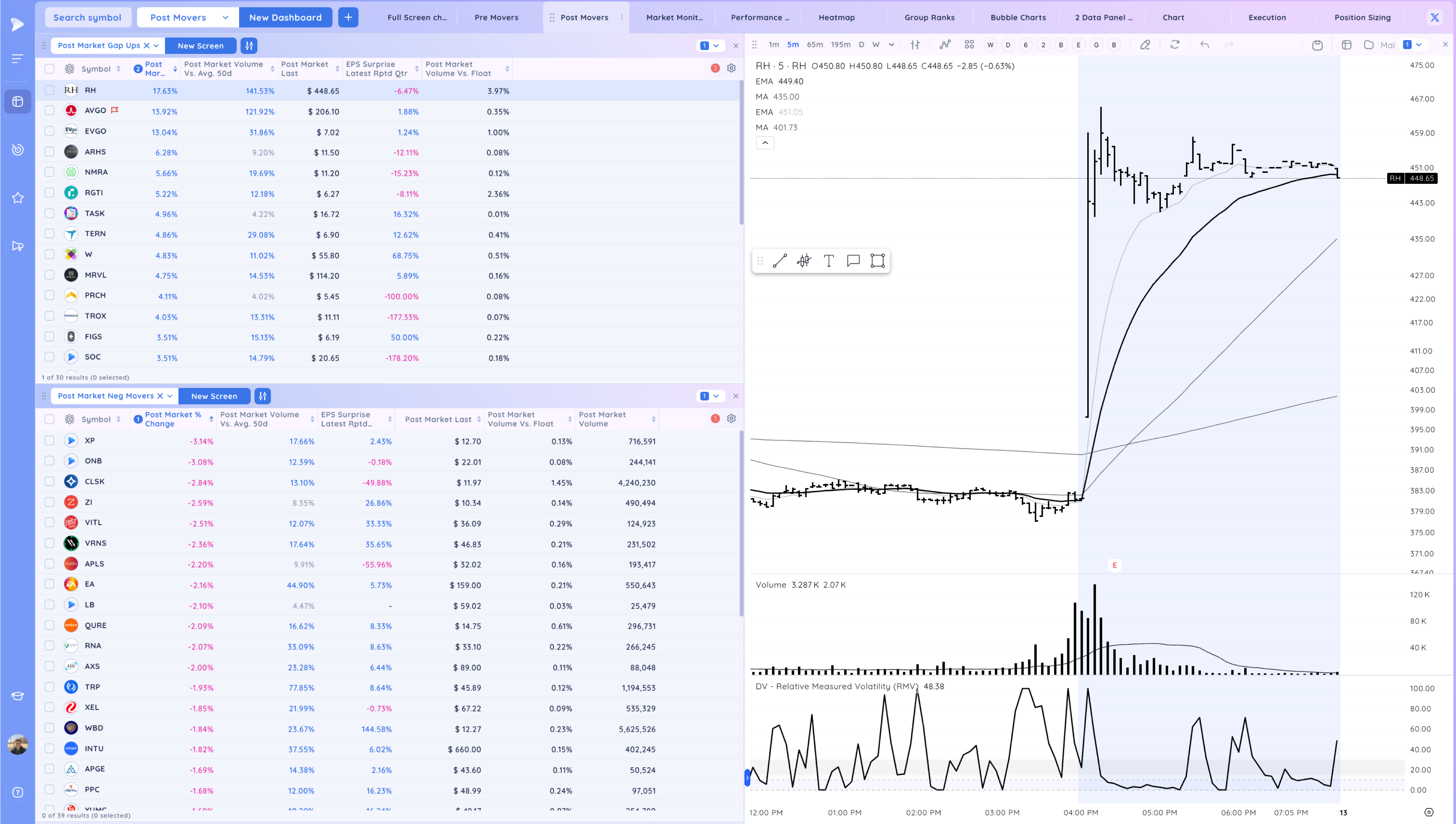Click the undo arrow in chart toolbar
Screen dimensions: 1456x824
tap(1204, 45)
